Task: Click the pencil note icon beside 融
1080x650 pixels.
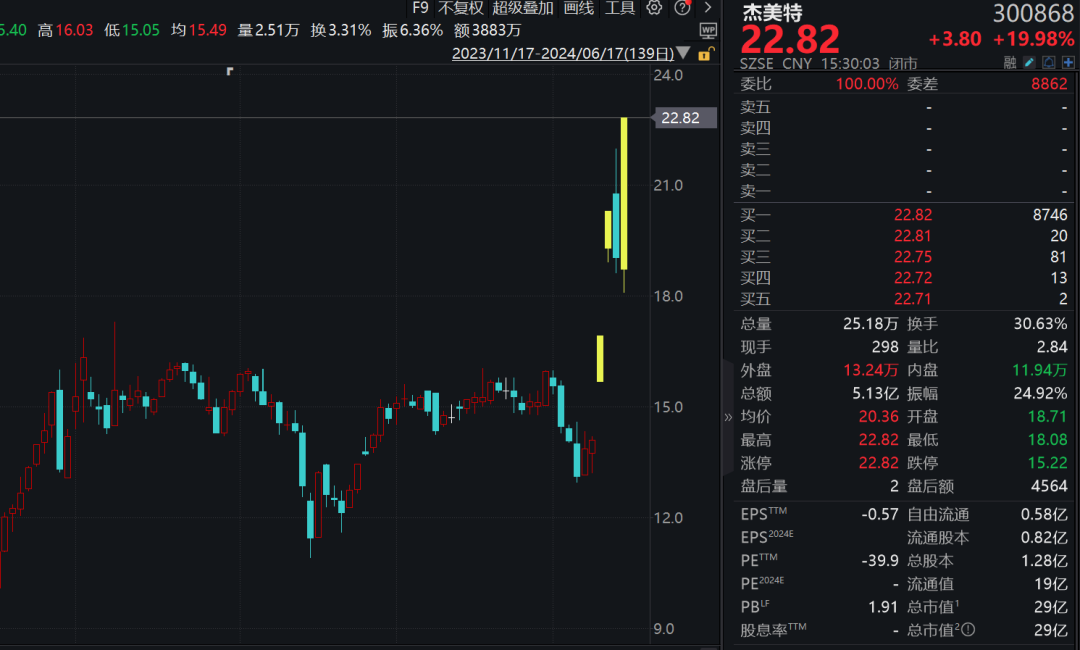Action: click(1029, 63)
